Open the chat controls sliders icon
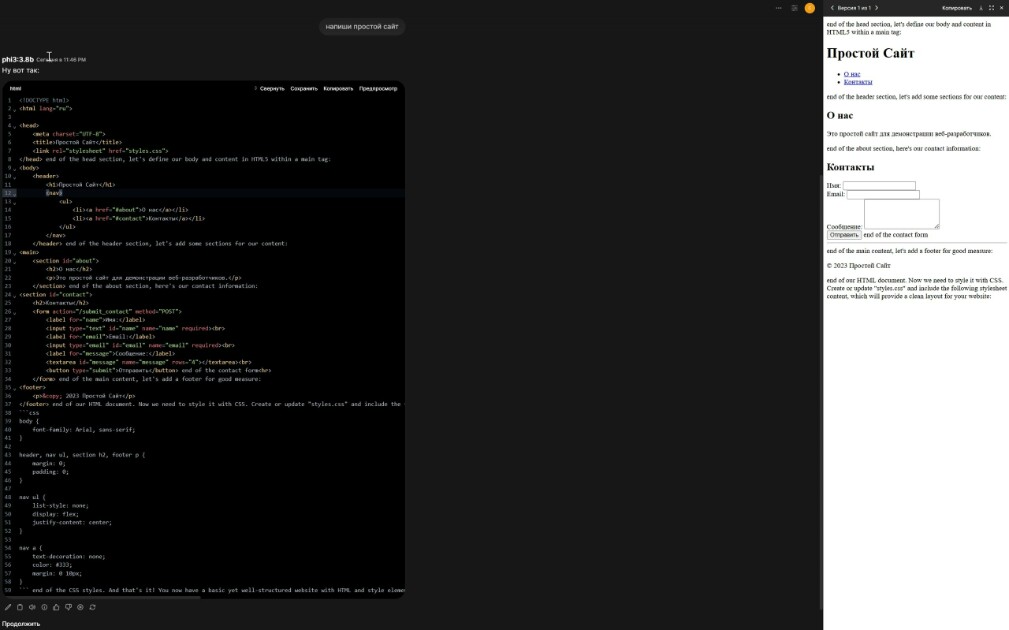The image size is (1009, 630). (x=794, y=8)
